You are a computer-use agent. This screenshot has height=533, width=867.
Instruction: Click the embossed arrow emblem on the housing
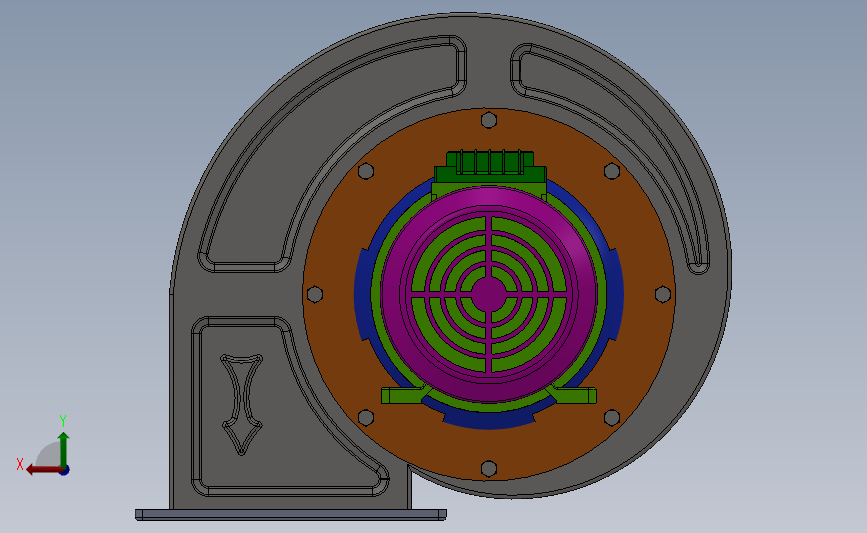click(x=242, y=404)
